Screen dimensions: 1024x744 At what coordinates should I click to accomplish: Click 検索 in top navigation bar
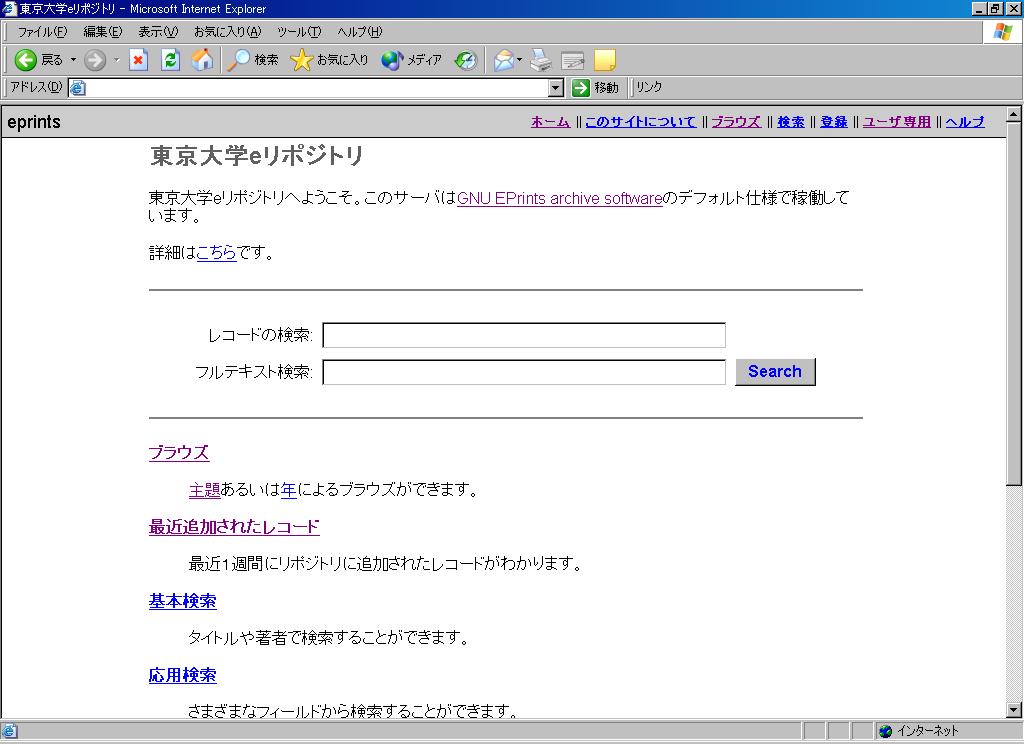pyautogui.click(x=791, y=122)
